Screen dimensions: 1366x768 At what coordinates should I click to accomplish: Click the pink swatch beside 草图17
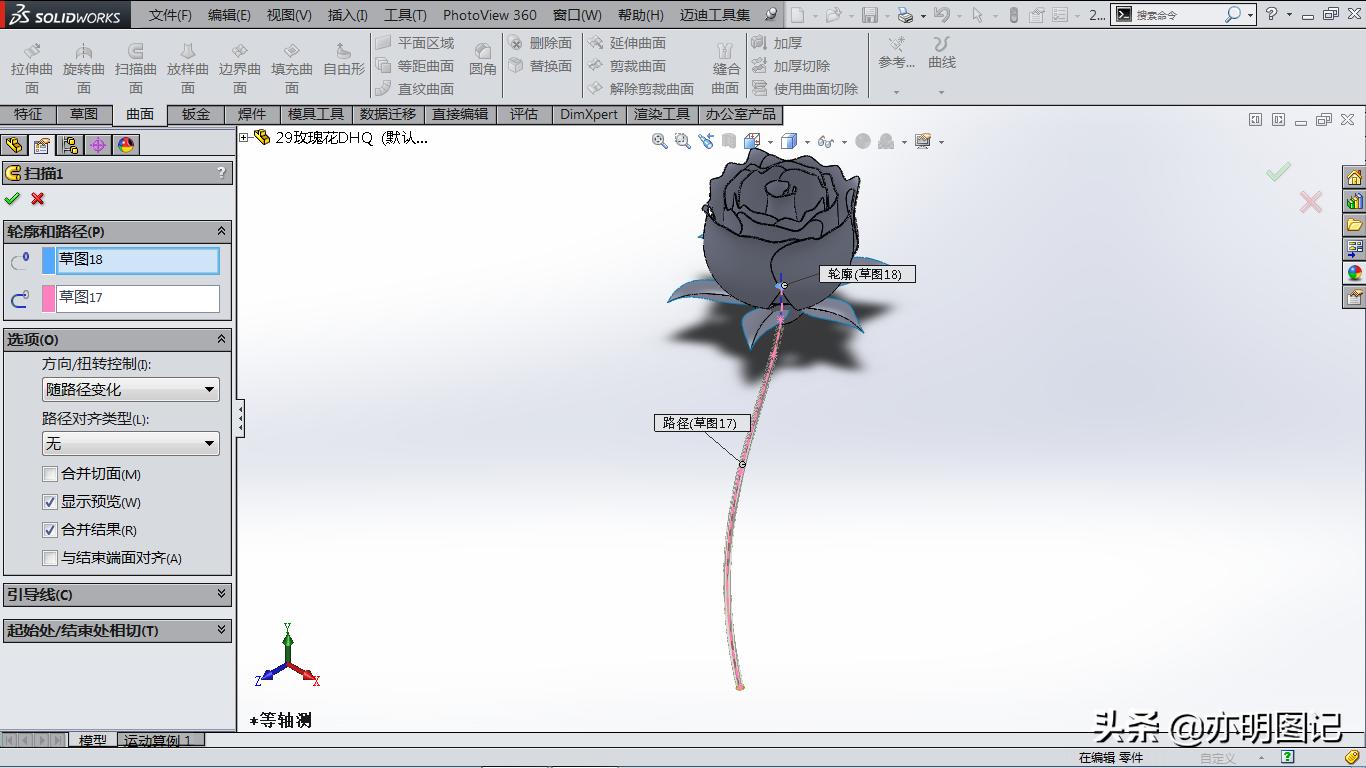click(x=46, y=298)
